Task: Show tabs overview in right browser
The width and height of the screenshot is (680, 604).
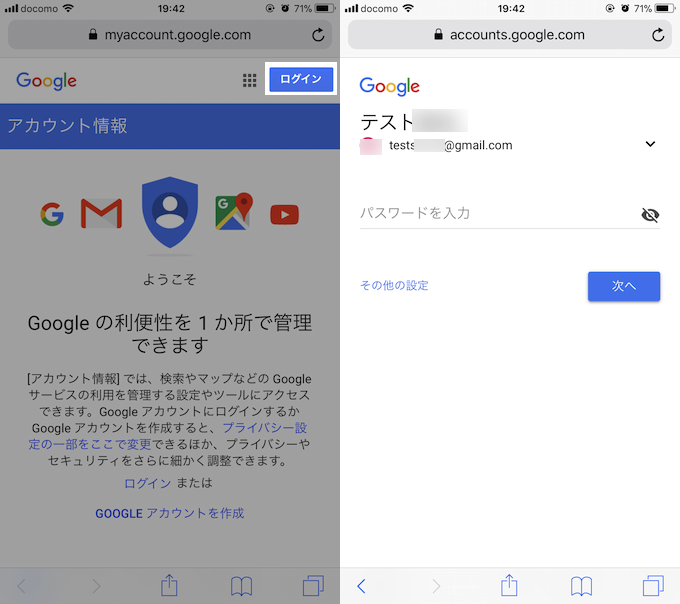Action: [x=653, y=585]
